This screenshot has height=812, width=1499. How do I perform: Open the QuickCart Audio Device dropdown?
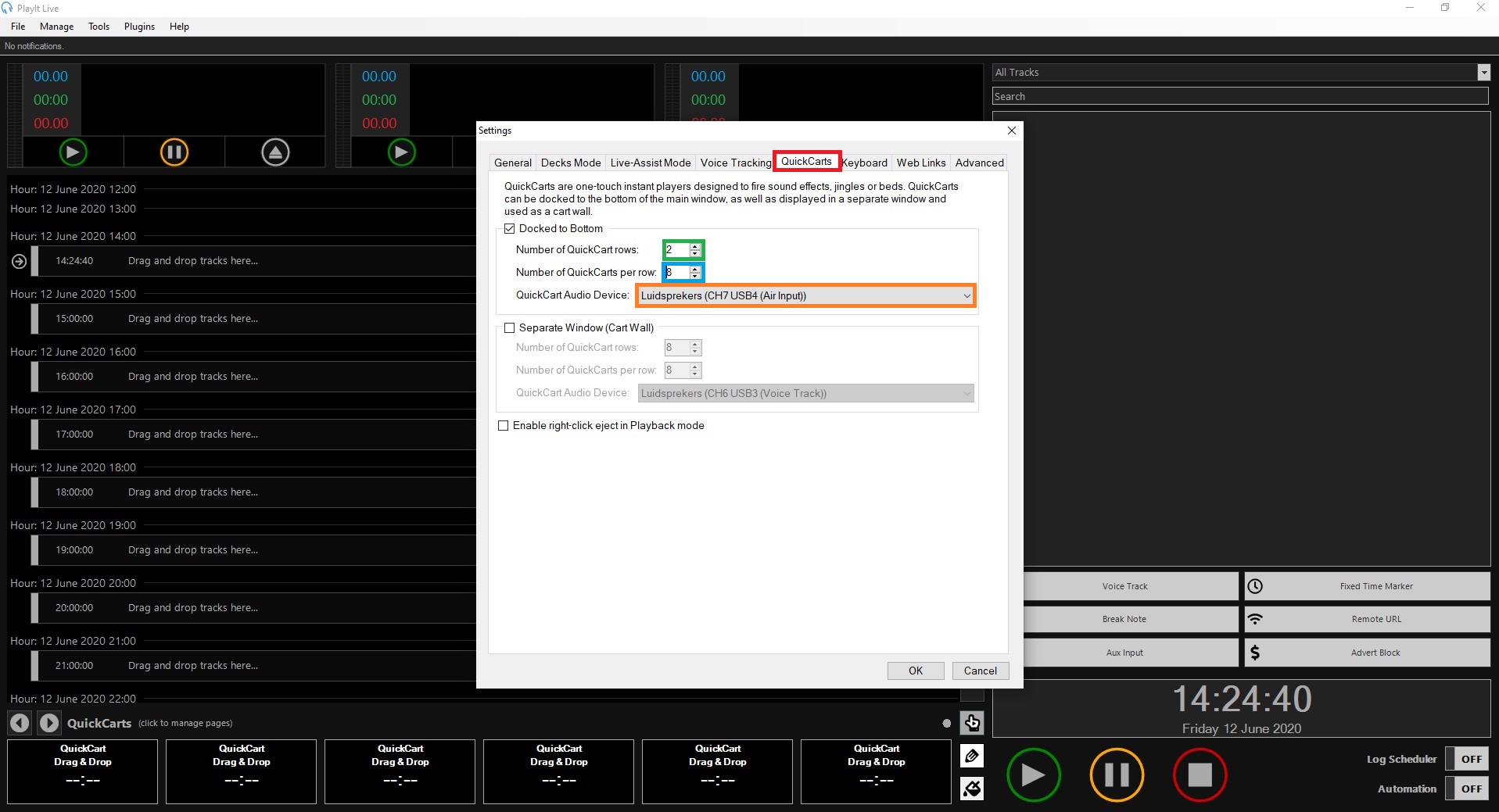coord(805,295)
